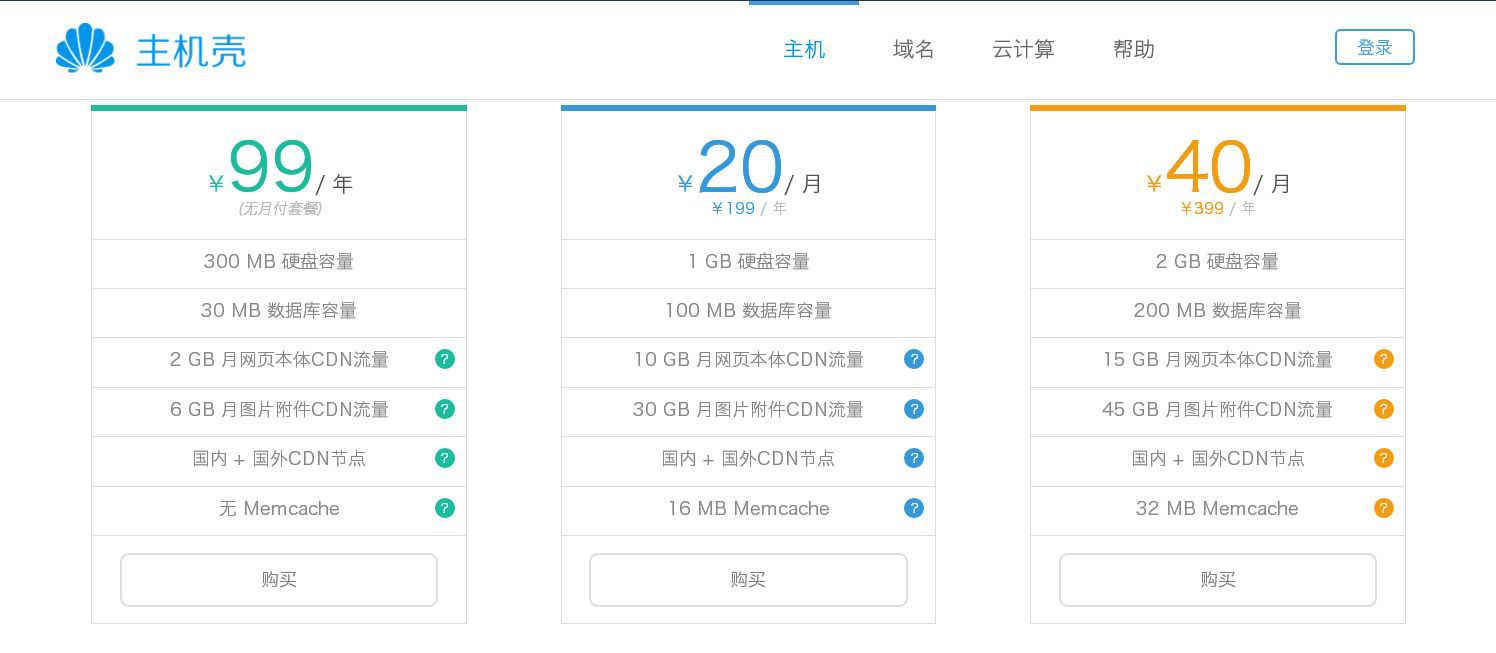1496x653 pixels.
Task: Click blue help icon beside 10 GB 月网页本体CDN流量
Action: (914, 359)
